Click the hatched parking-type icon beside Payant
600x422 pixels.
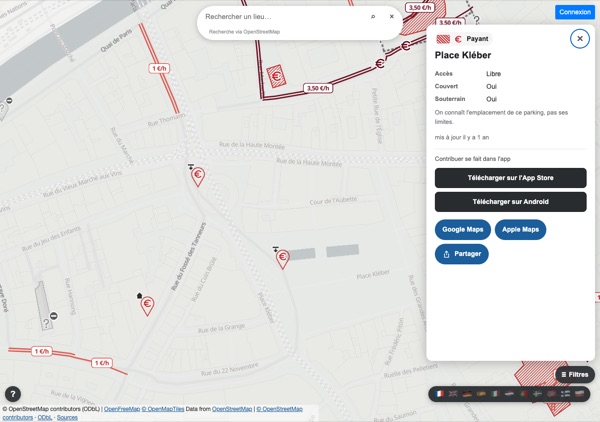[x=443, y=39]
